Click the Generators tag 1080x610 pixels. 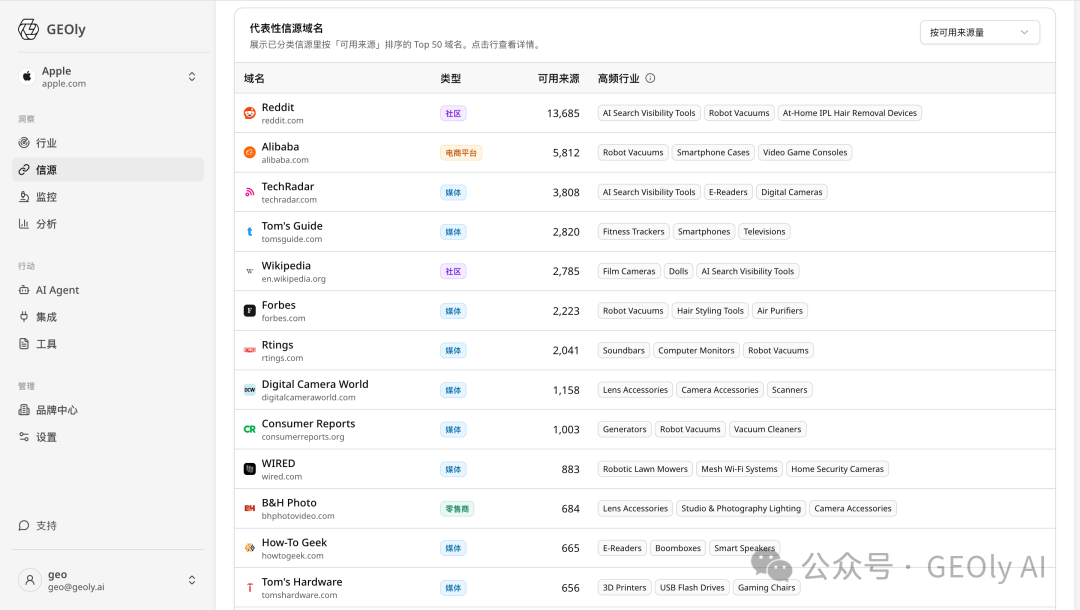pos(624,429)
